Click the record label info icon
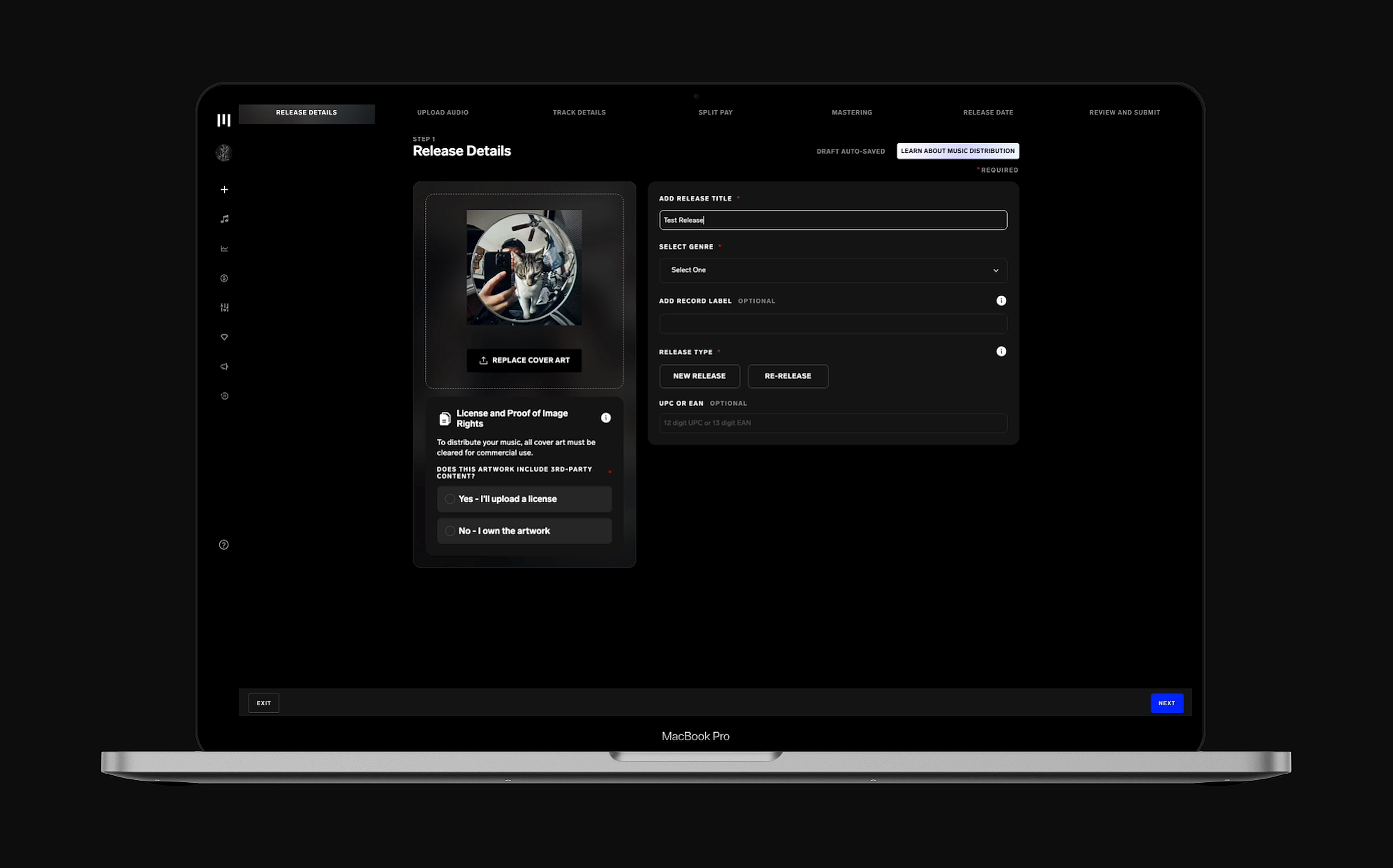Image resolution: width=1393 pixels, height=868 pixels. [x=1001, y=300]
